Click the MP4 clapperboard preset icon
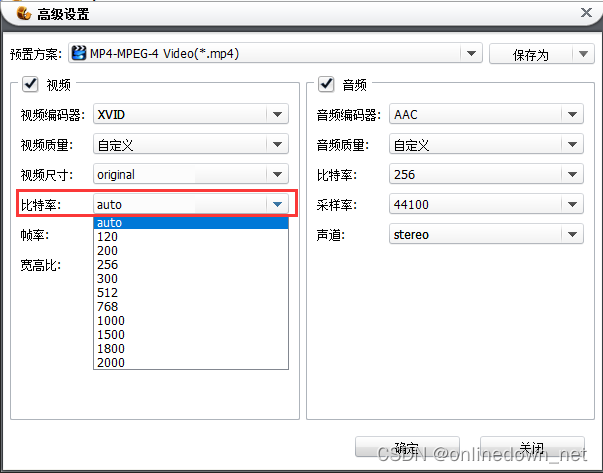This screenshot has height=473, width=603. (79, 53)
